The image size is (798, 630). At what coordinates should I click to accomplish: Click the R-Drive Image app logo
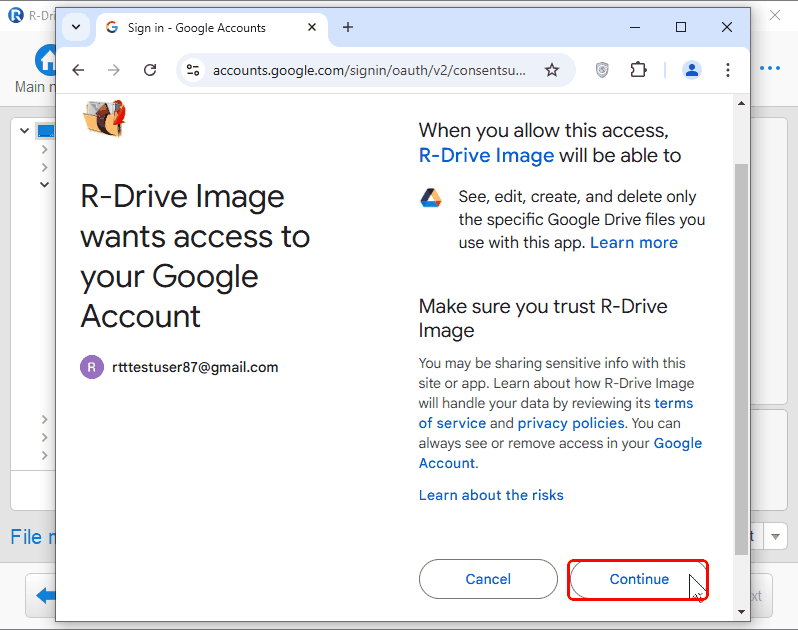(x=104, y=119)
